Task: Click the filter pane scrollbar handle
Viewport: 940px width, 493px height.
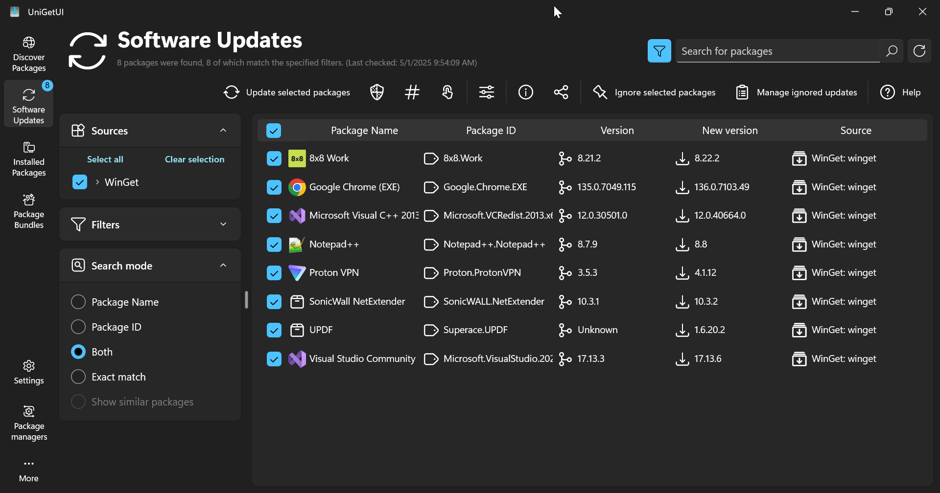Action: point(246,300)
